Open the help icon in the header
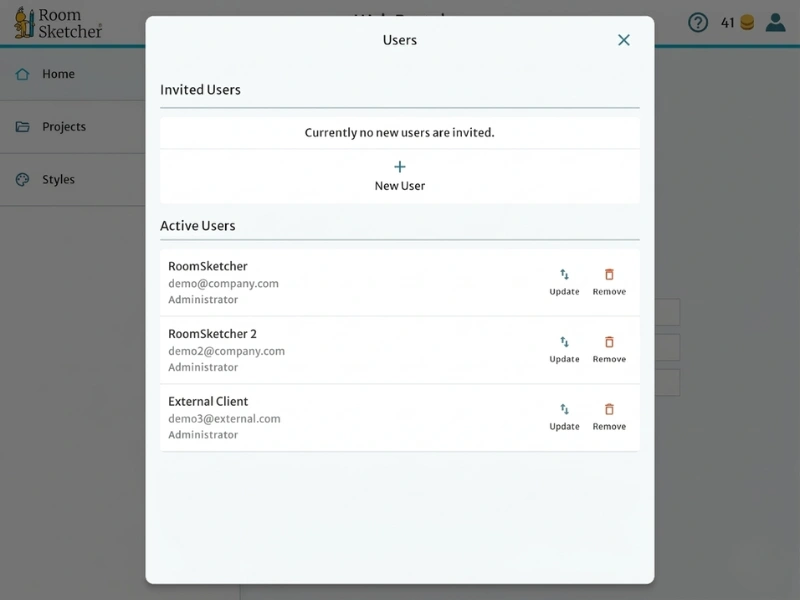 699,22
